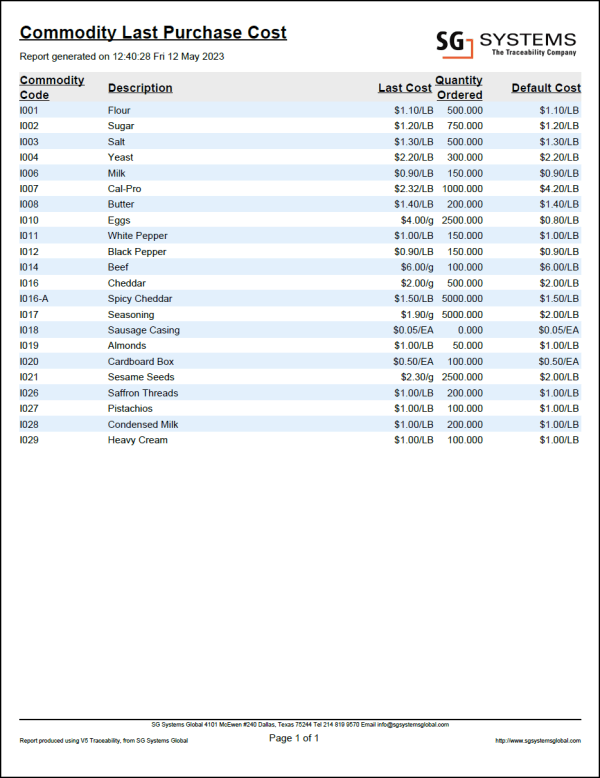This screenshot has height=778, width=600.
Task: Click the Sugar description cell
Action: click(x=121, y=126)
